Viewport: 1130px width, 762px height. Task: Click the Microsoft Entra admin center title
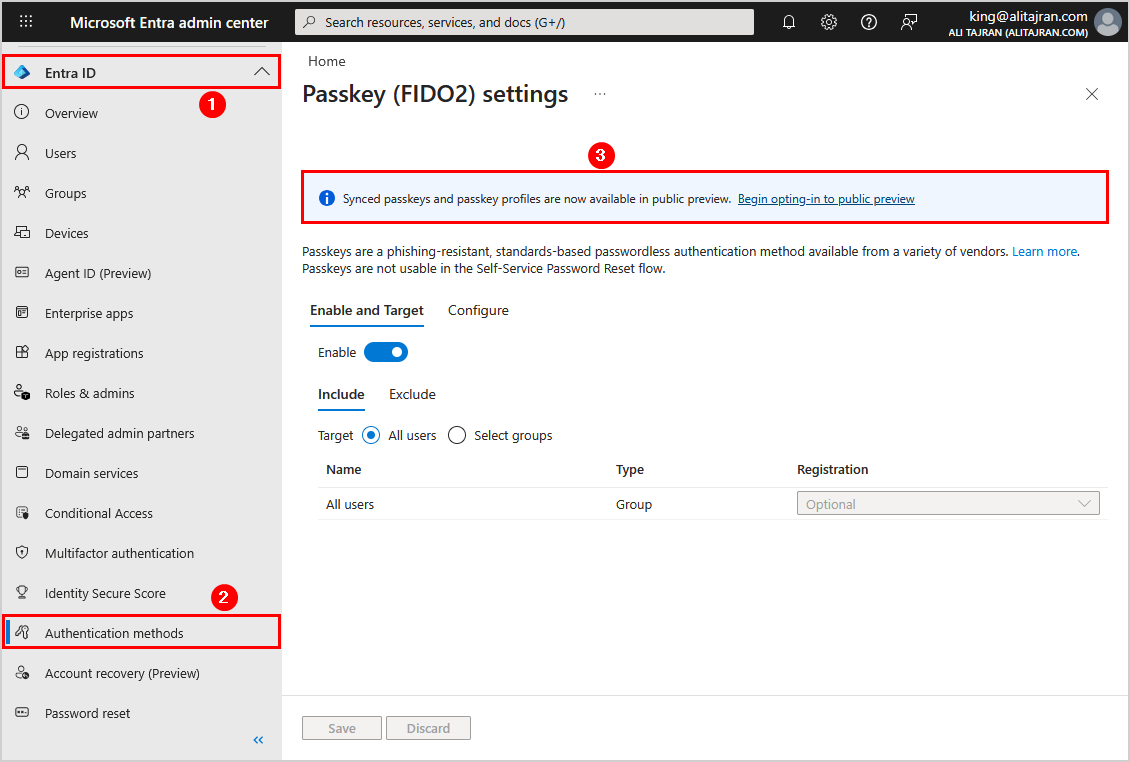click(x=169, y=22)
